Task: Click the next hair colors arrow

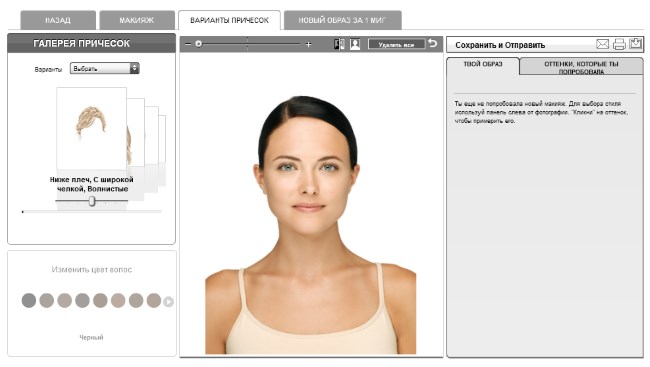Action: (x=168, y=301)
